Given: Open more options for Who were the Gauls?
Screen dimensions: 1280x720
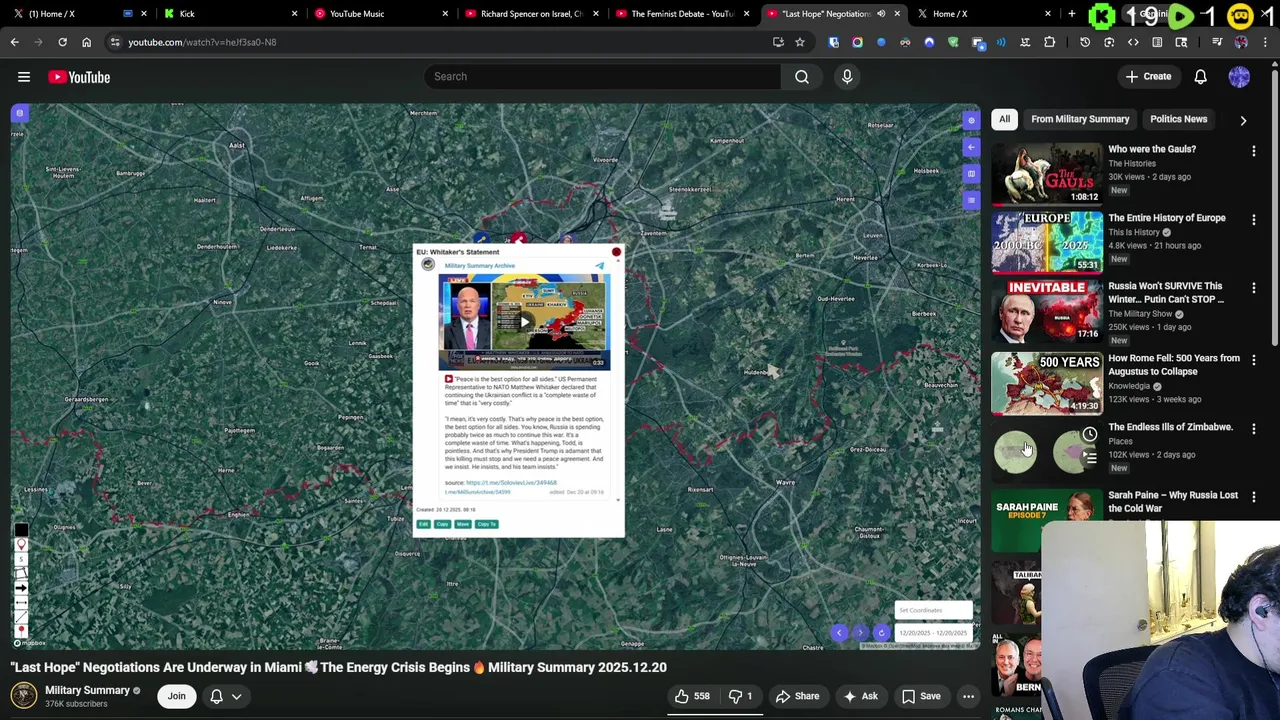Looking at the screenshot, I should point(1254,151).
